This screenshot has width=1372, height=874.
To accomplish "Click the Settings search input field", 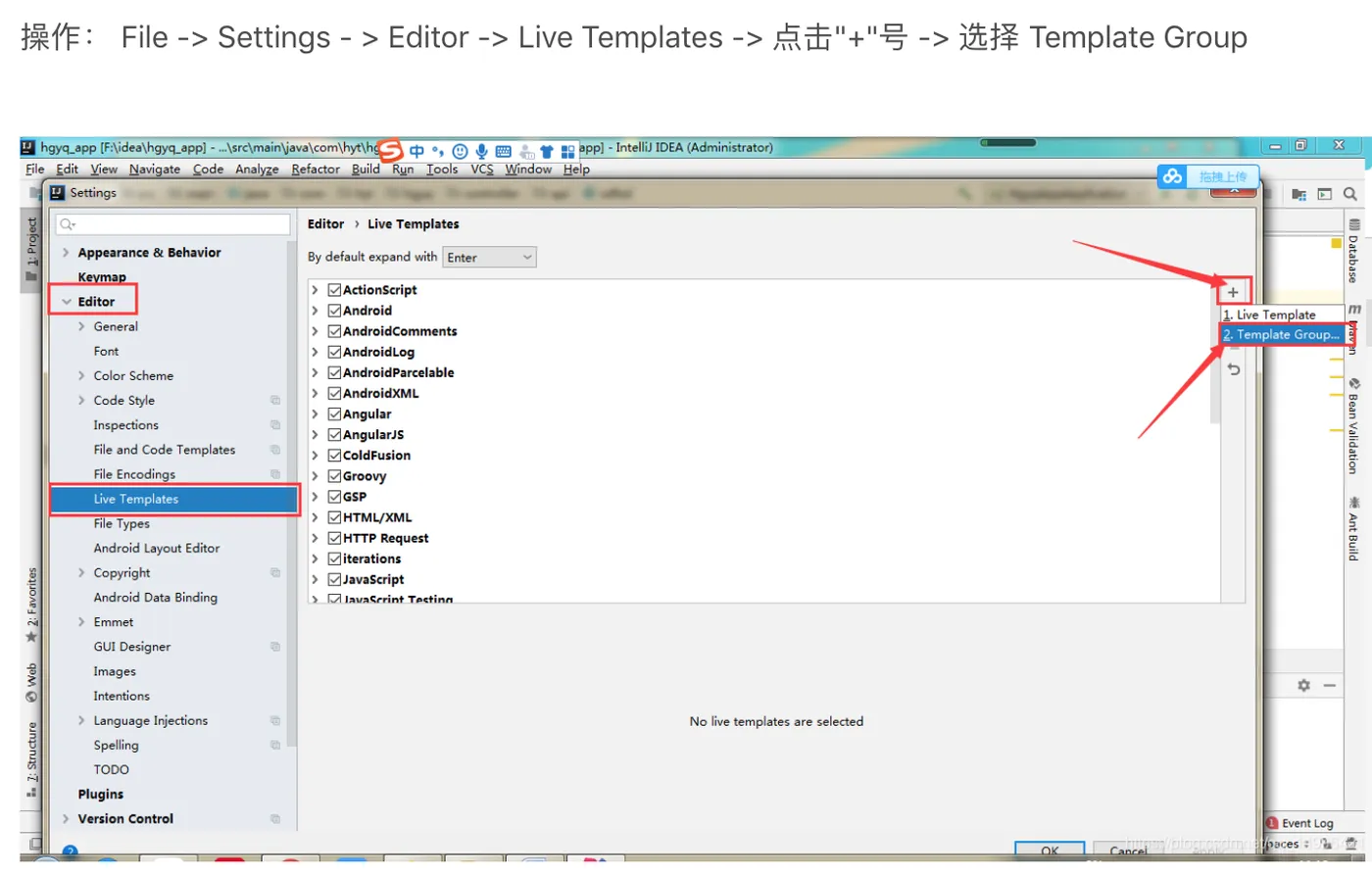I will coord(172,224).
